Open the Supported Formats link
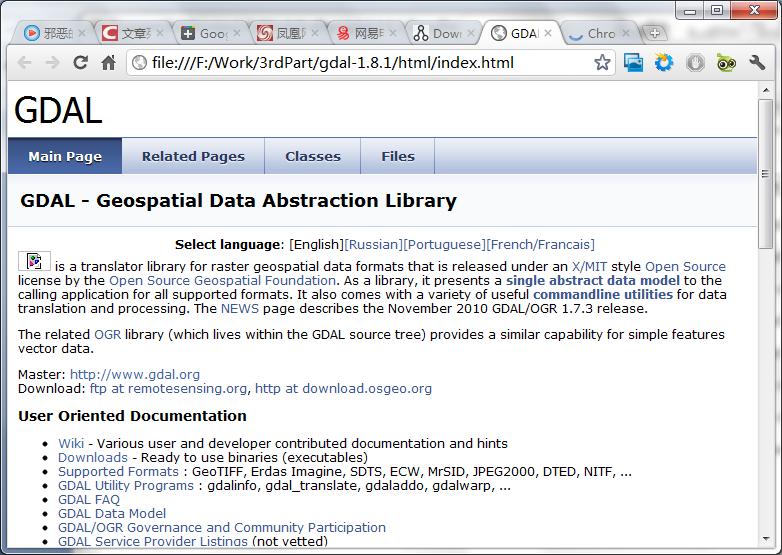 point(118,471)
